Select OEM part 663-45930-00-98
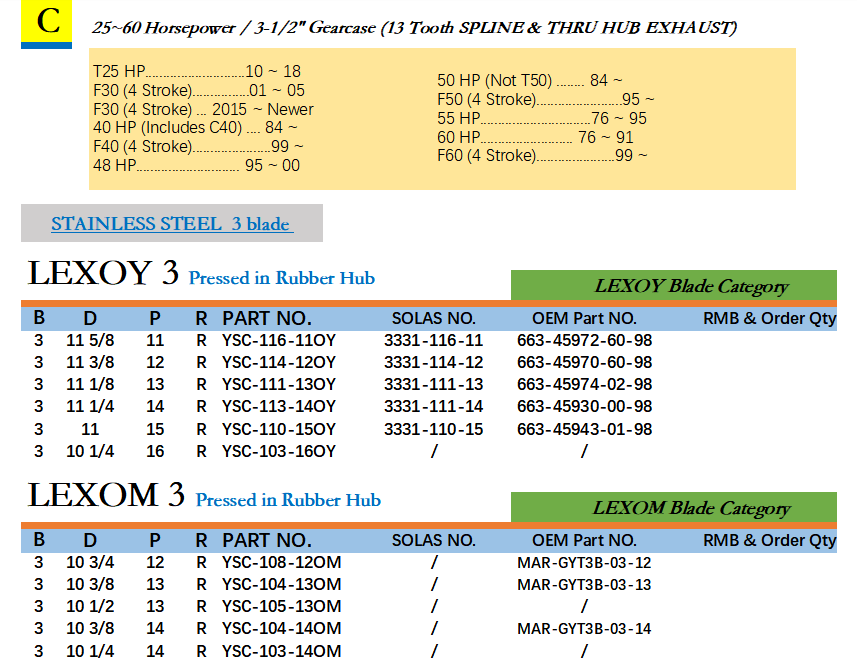This screenshot has height=669, width=857. click(x=584, y=406)
